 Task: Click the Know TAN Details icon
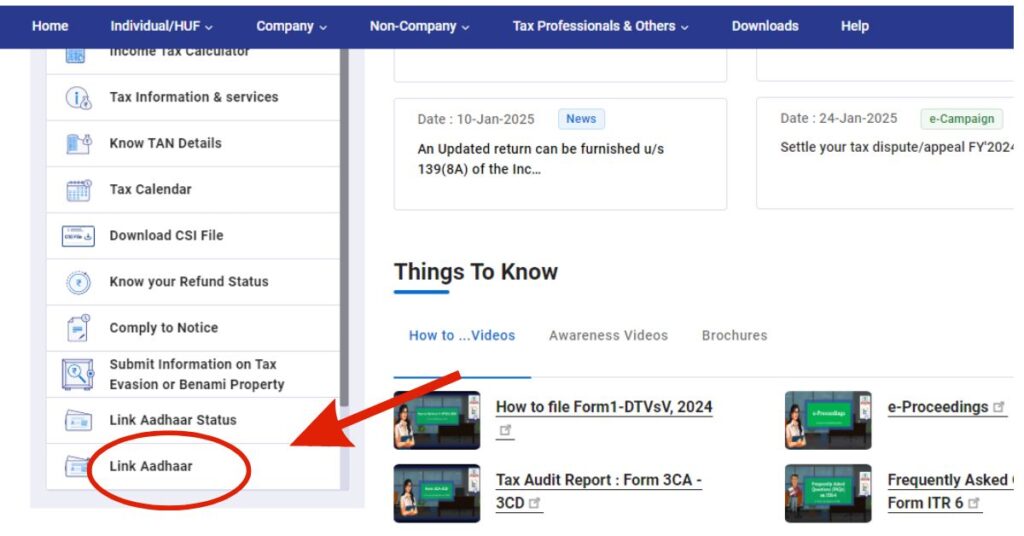click(x=78, y=144)
